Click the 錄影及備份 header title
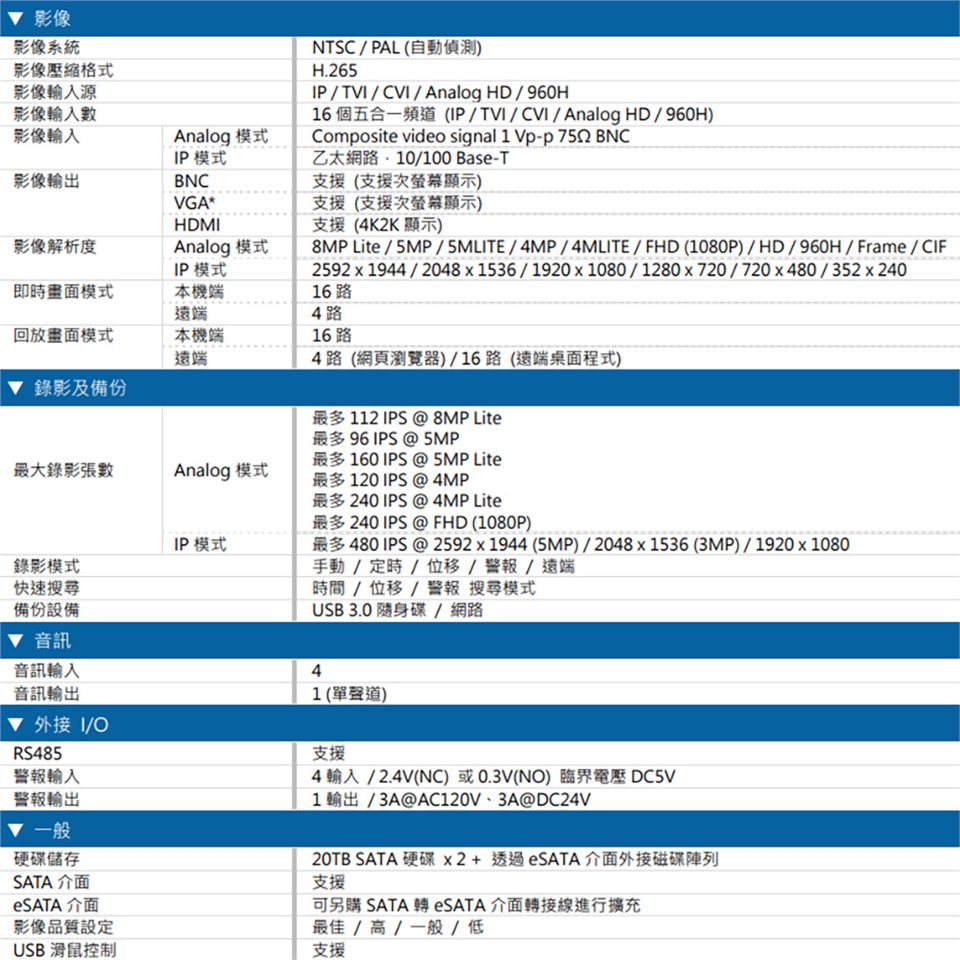This screenshot has height=960, width=960. tap(80, 388)
